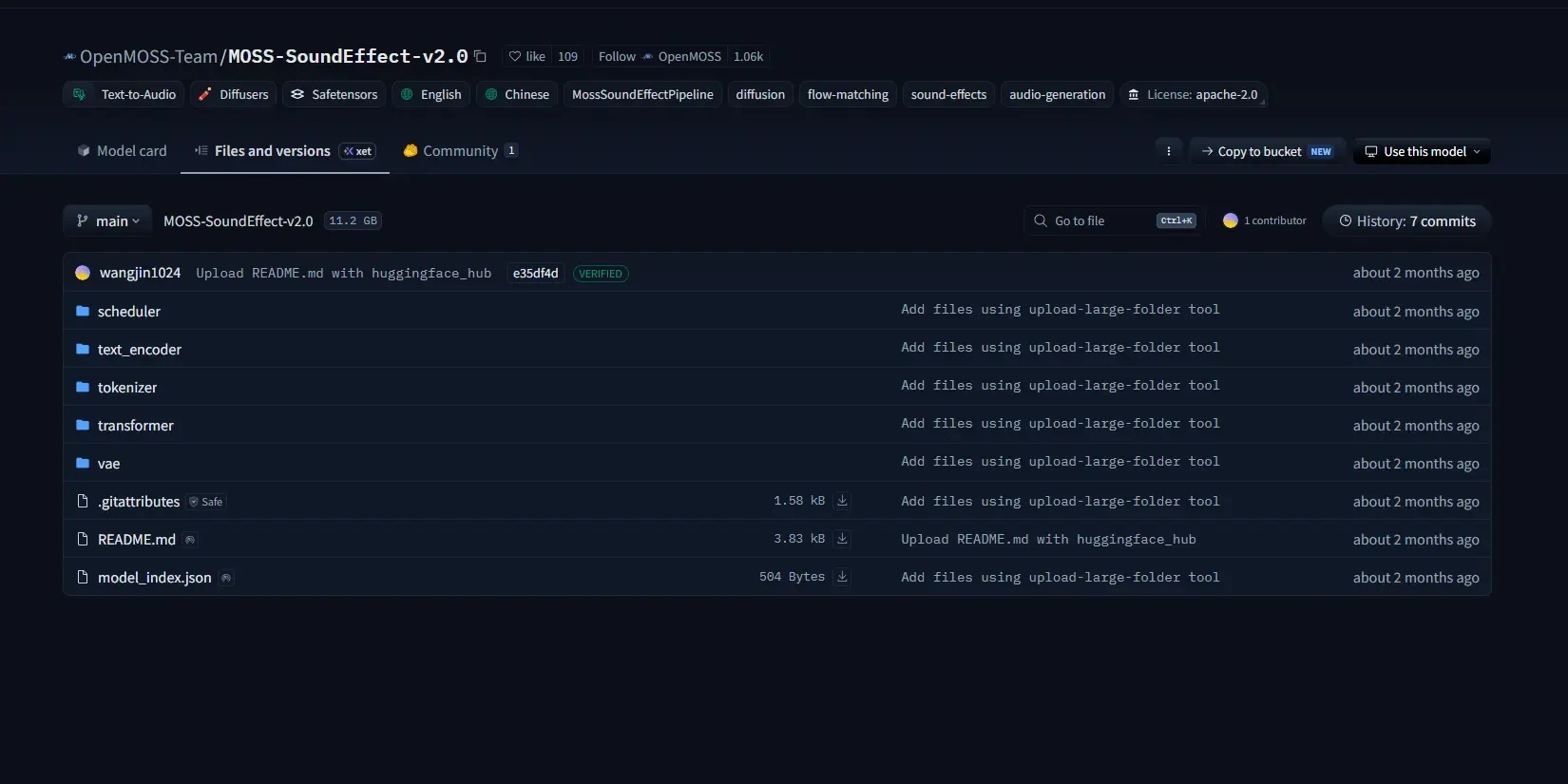
Task: Download model_index.json via its download icon
Action: pos(842,577)
